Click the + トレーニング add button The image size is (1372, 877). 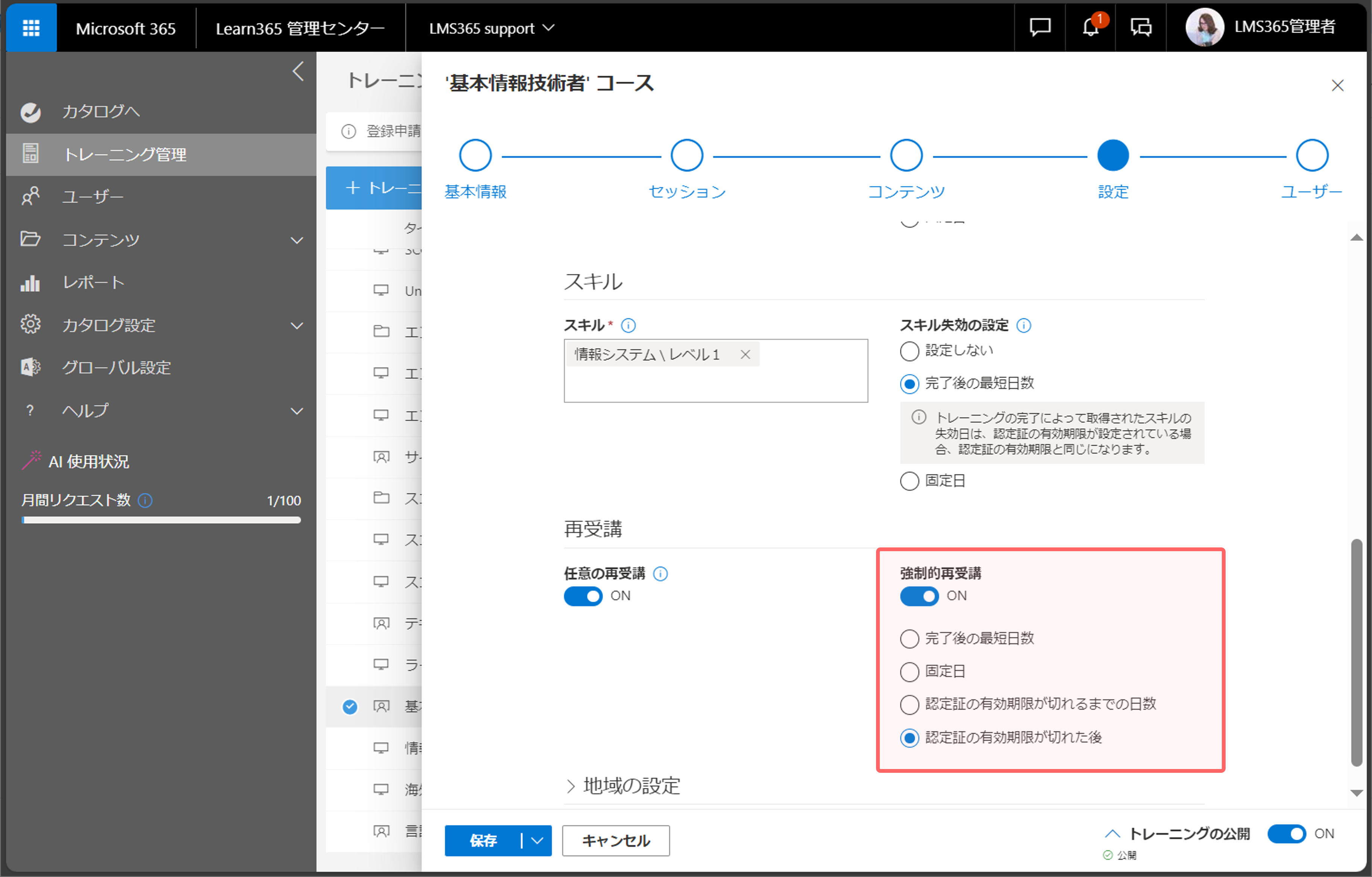(374, 188)
